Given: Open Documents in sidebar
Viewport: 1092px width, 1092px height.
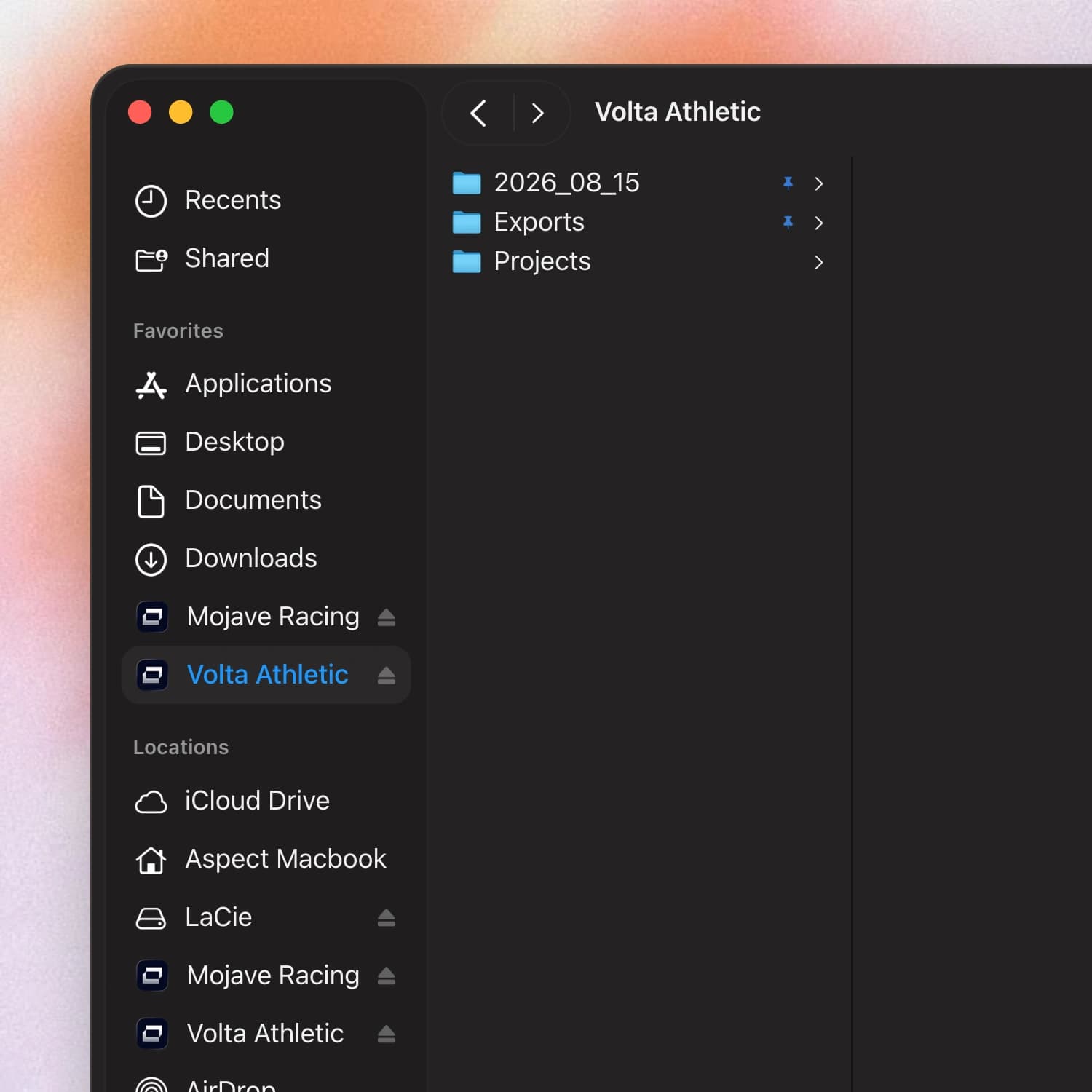Looking at the screenshot, I should (266, 500).
